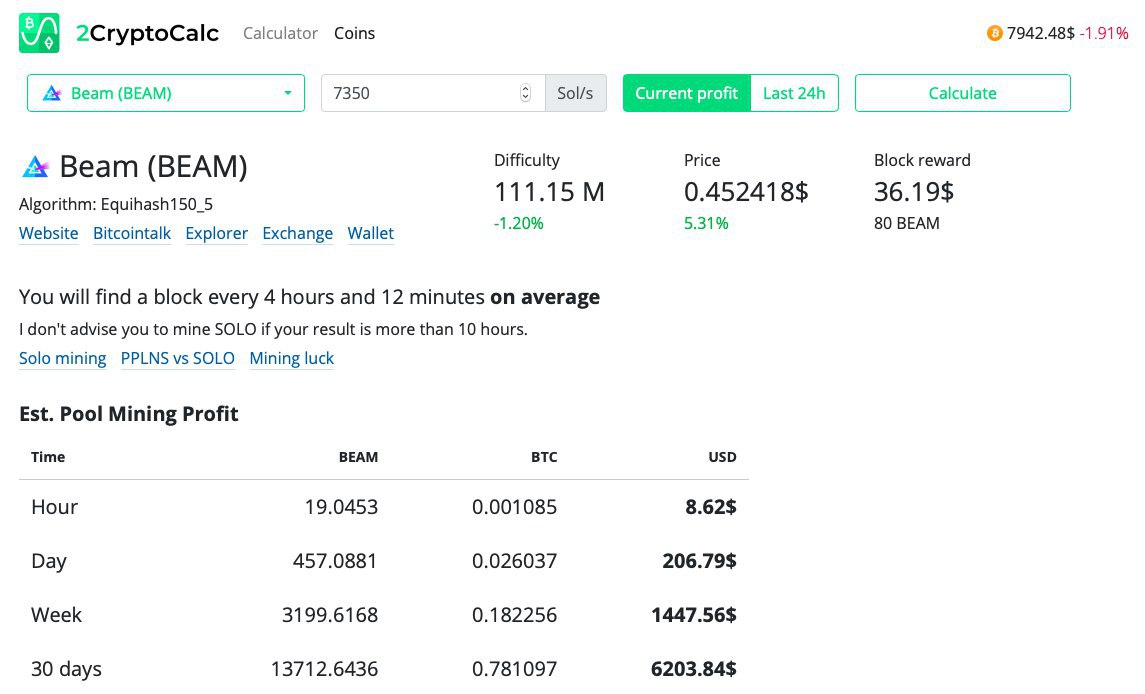Viewport: 1145px width, 694px height.
Task: Open the Bitcointalk link
Action: coord(132,233)
